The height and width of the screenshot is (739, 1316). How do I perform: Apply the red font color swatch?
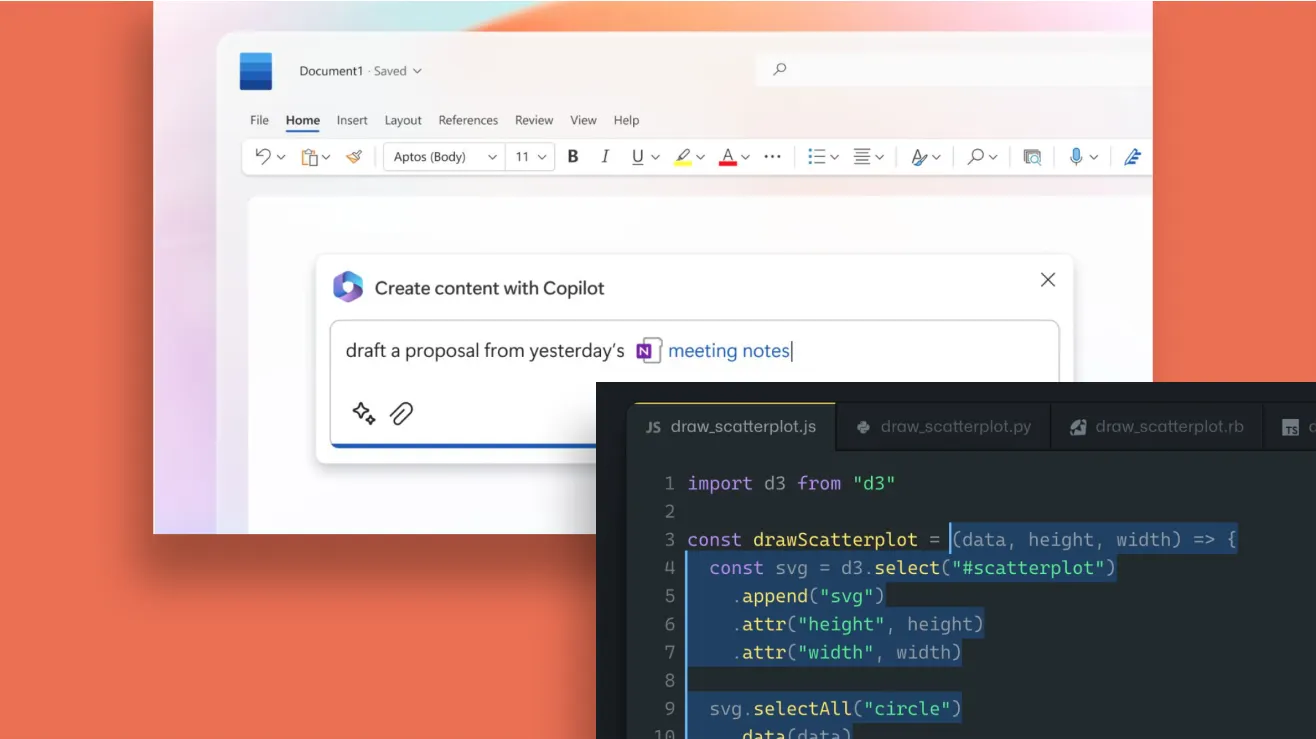click(727, 156)
